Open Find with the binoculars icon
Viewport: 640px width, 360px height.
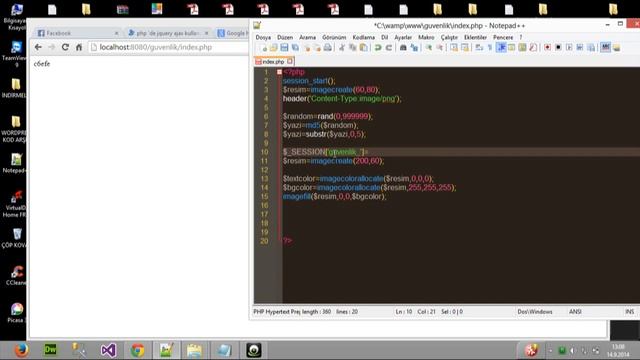(403, 48)
